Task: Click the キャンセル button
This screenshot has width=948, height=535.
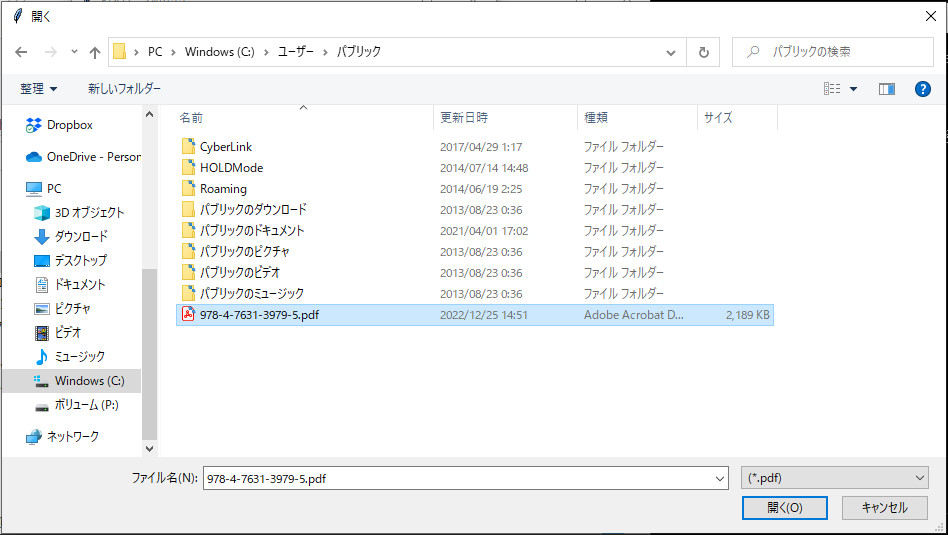Action: pos(884,507)
